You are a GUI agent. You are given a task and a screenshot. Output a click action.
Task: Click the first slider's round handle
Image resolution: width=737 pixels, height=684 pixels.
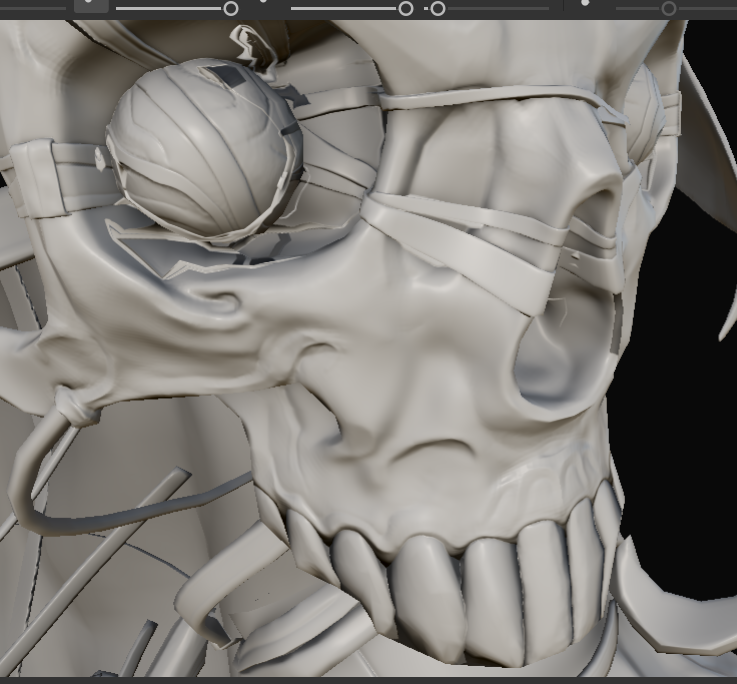pyautogui.click(x=231, y=9)
